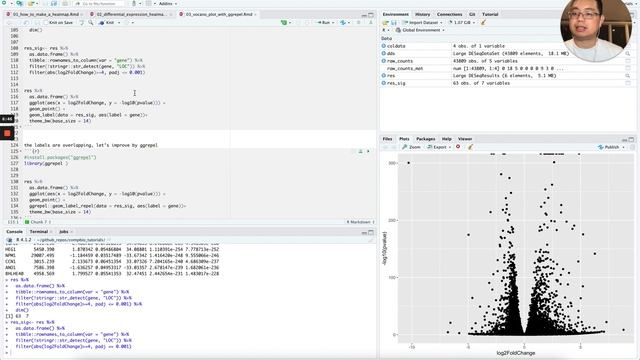Click the new file icon in main toolbar
Image resolution: width=640 pixels, height=360 pixels.
[x=4, y=3]
